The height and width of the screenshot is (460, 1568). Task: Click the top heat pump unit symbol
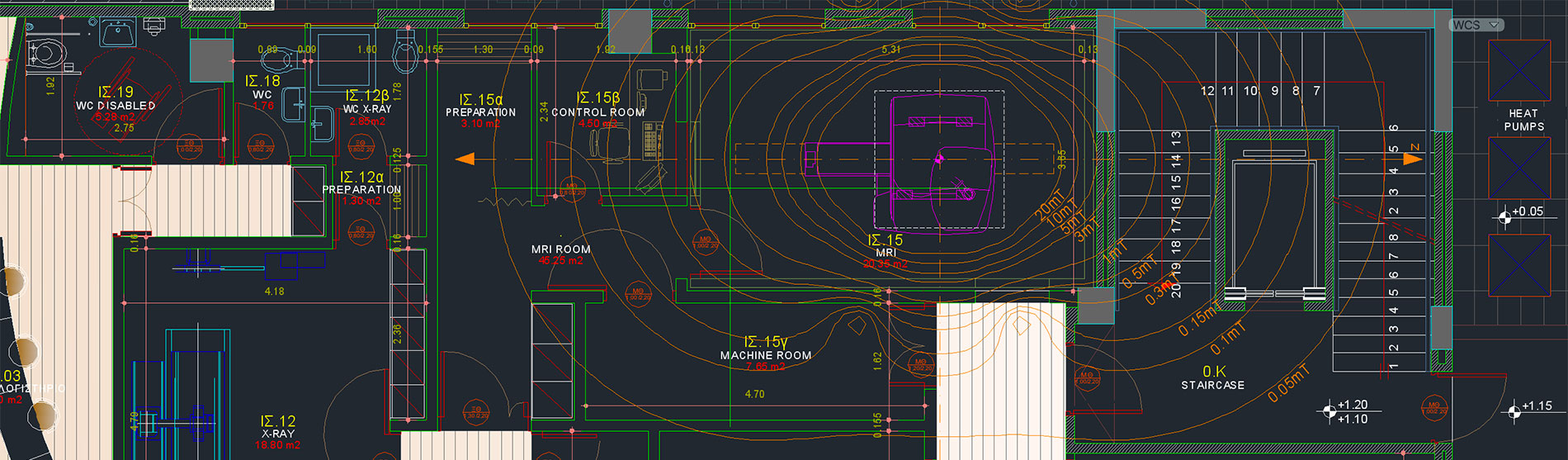pos(1518,70)
